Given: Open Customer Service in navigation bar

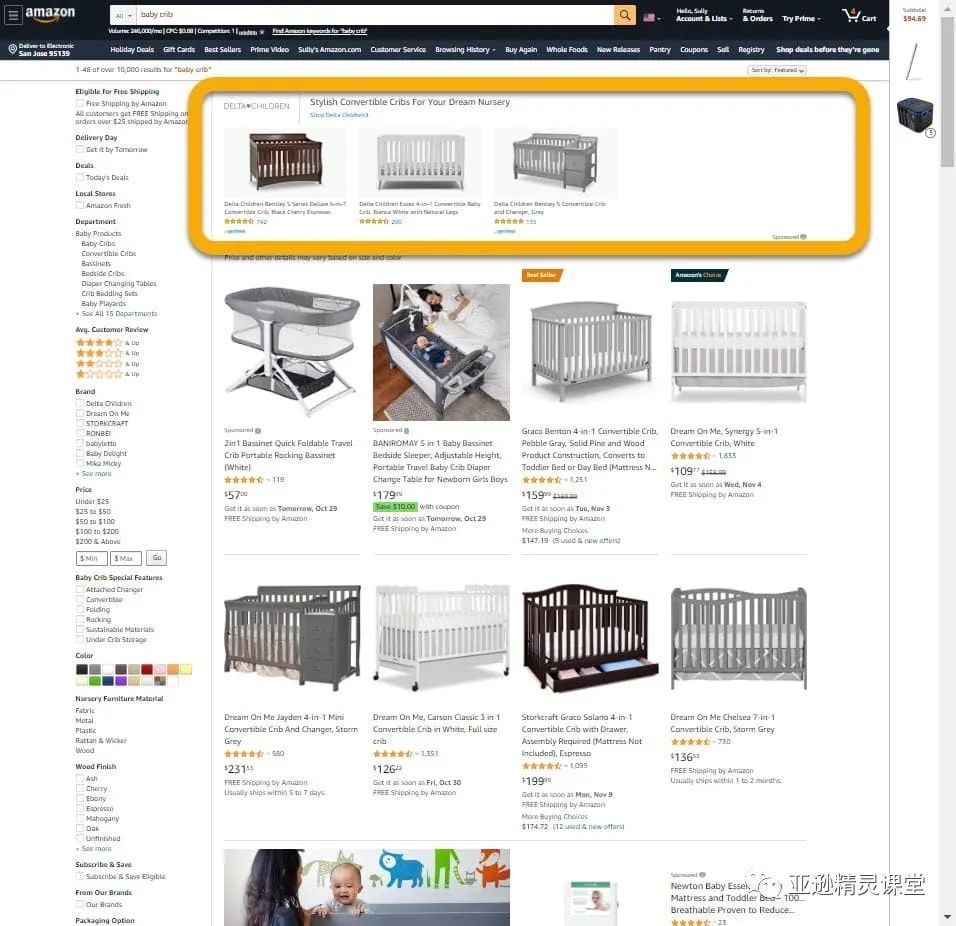Looking at the screenshot, I should tap(398, 49).
